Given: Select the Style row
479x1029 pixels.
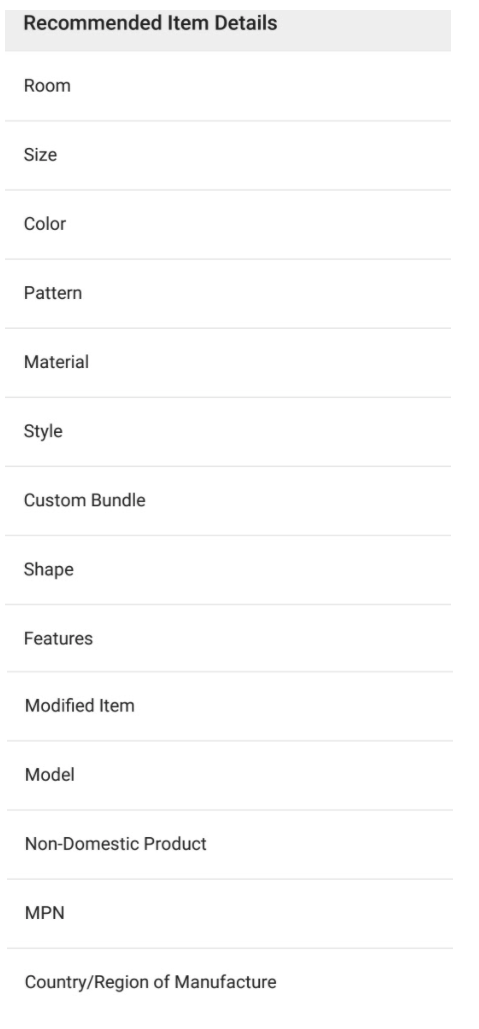Looking at the screenshot, I should click(x=228, y=432).
